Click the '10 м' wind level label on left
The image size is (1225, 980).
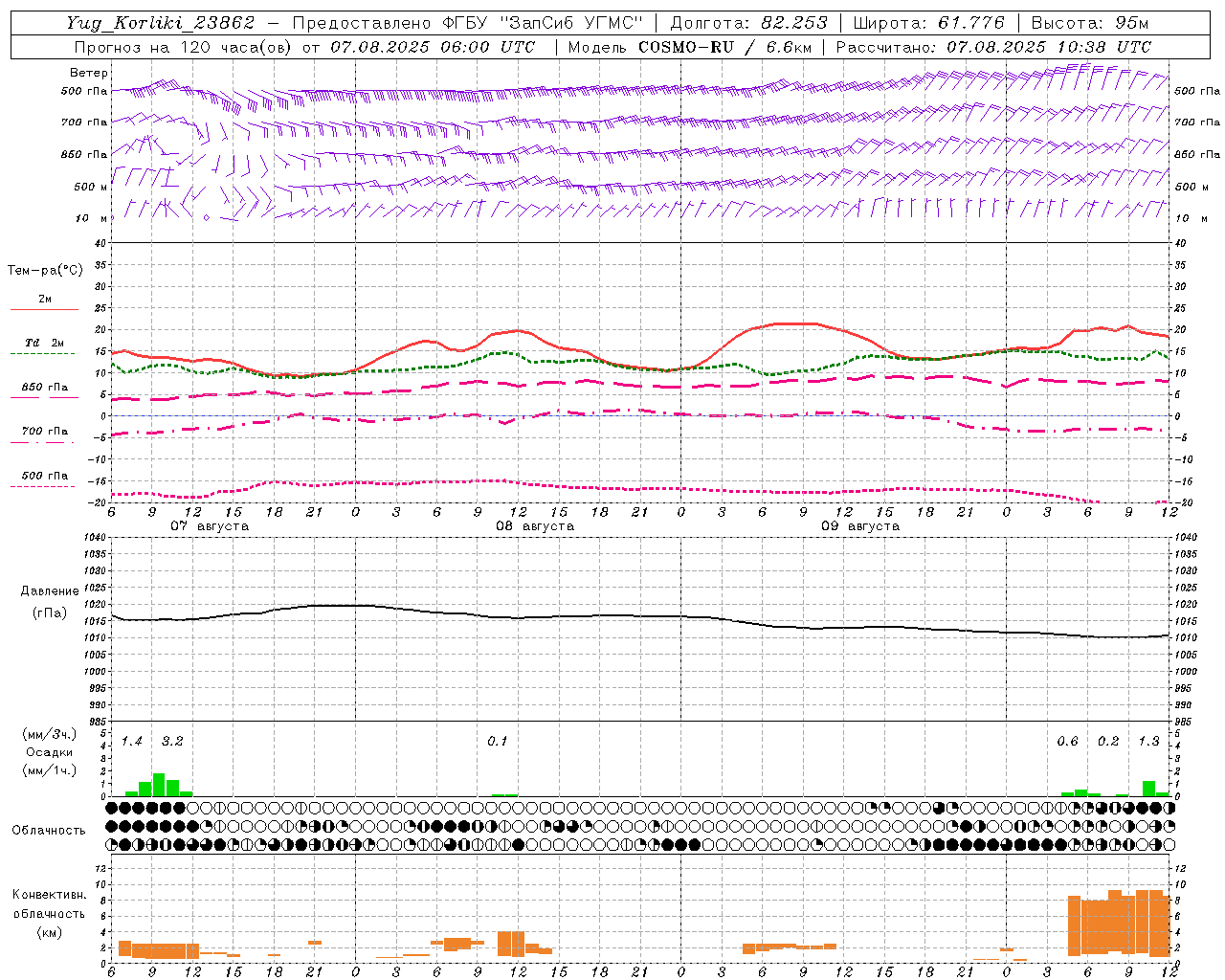point(92,218)
